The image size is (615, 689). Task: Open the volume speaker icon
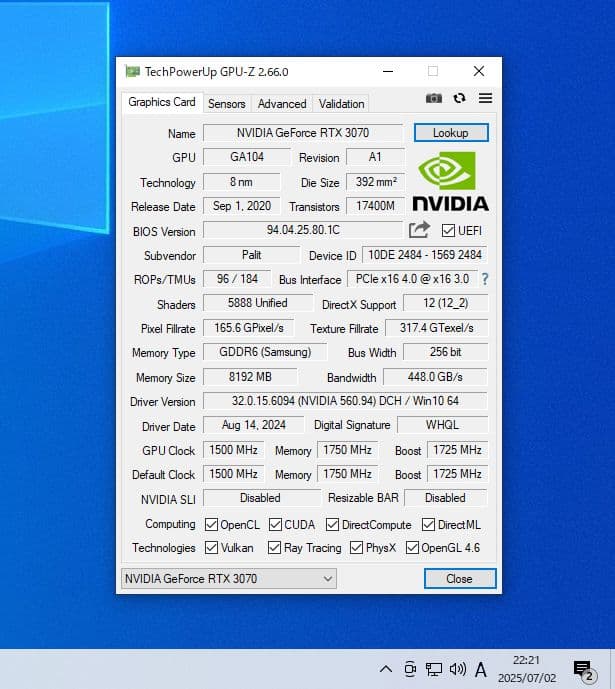coord(458,669)
